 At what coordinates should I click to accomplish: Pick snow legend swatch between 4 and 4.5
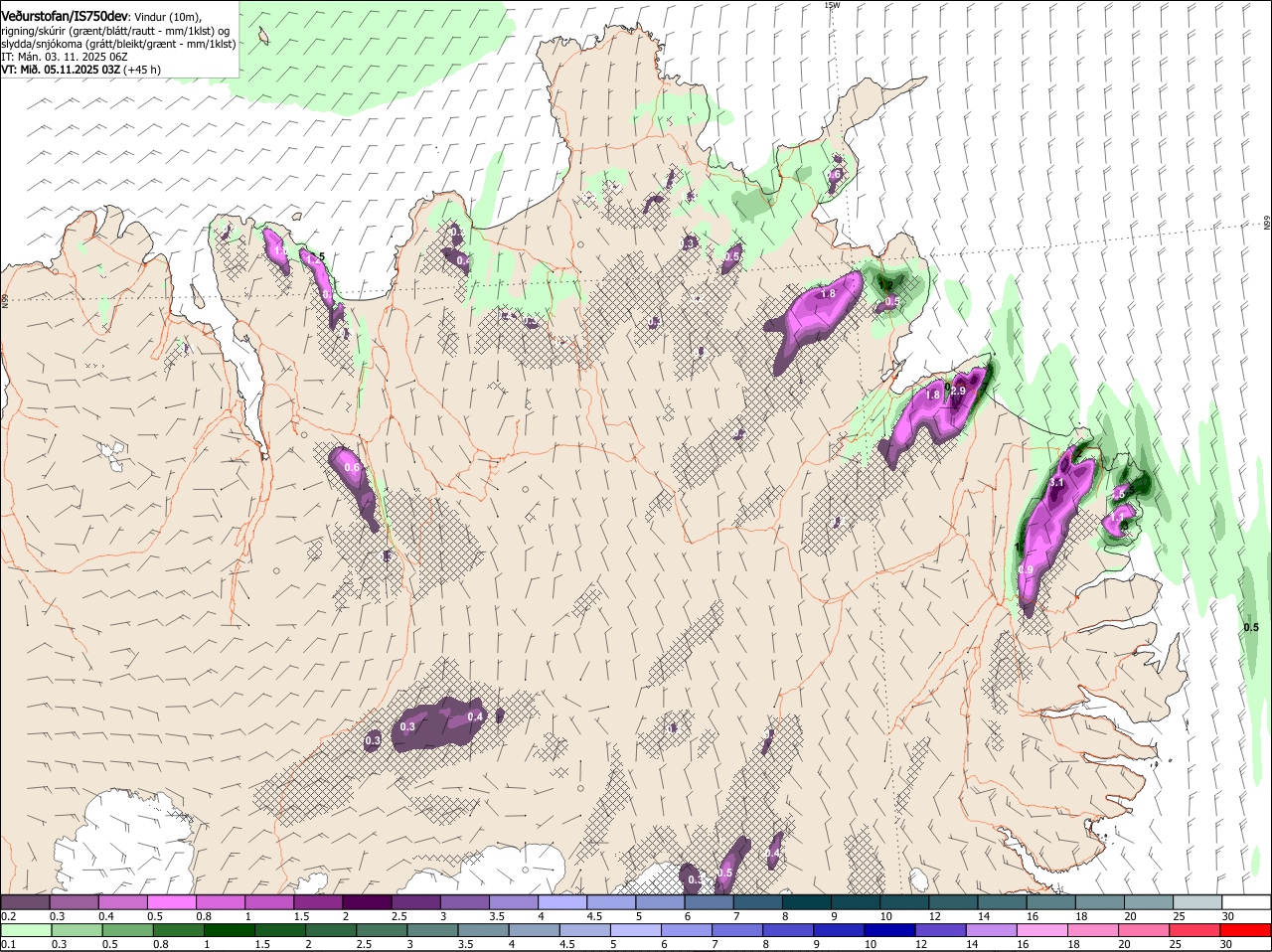(x=562, y=901)
